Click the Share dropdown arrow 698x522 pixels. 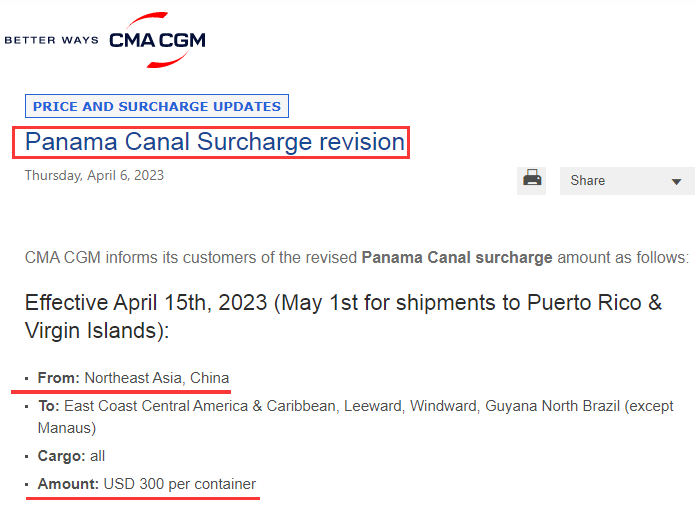tap(676, 182)
